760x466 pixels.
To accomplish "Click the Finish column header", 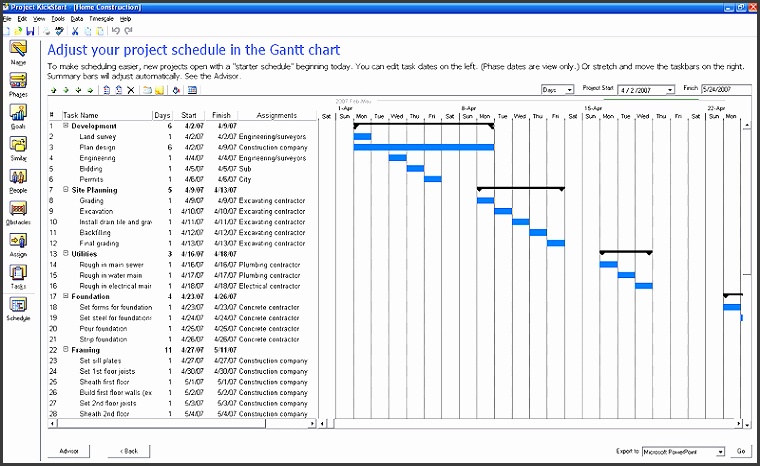I will [221, 115].
